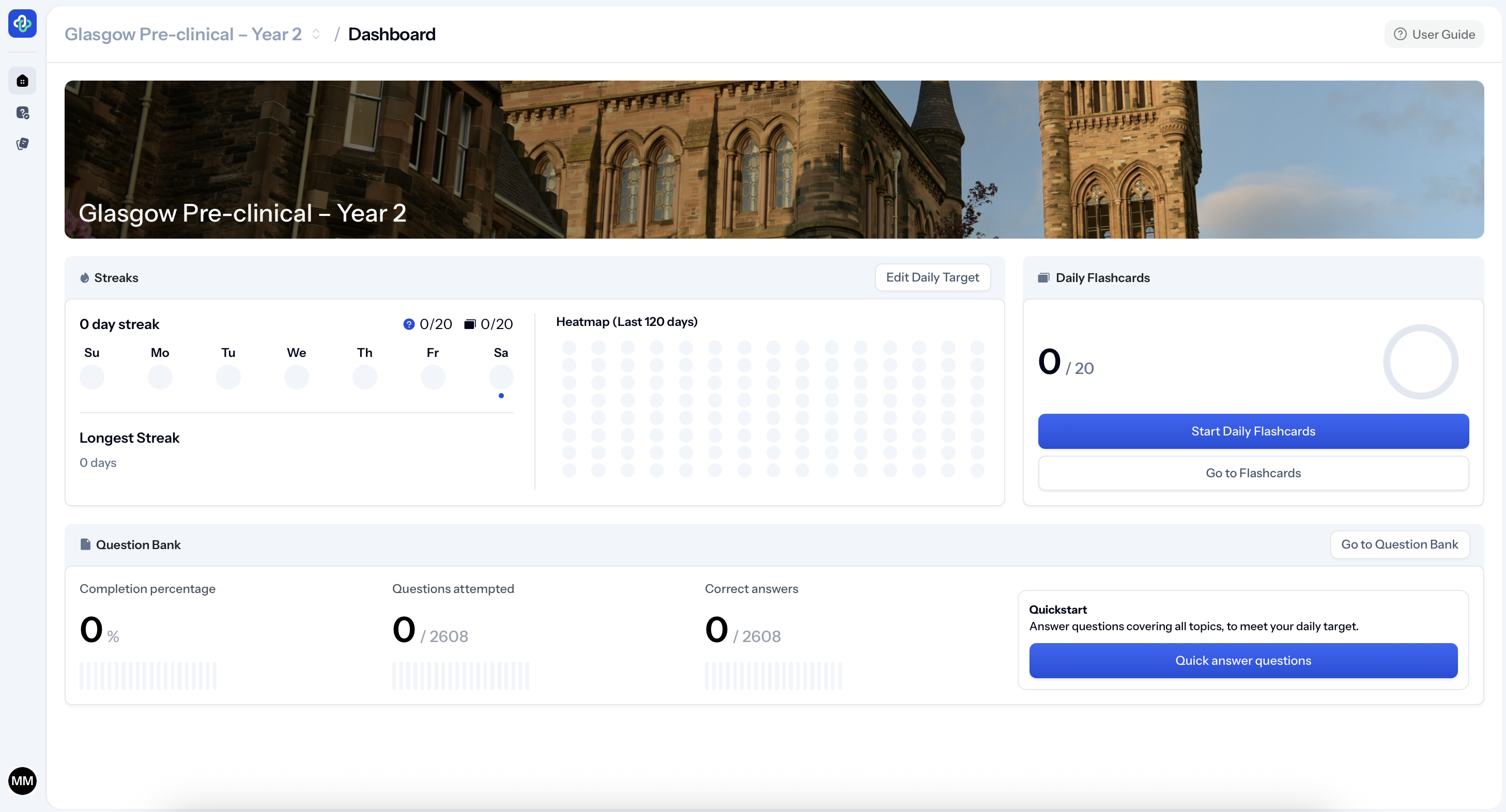Open the home dashboard sidebar icon
The image size is (1506, 812).
22,81
